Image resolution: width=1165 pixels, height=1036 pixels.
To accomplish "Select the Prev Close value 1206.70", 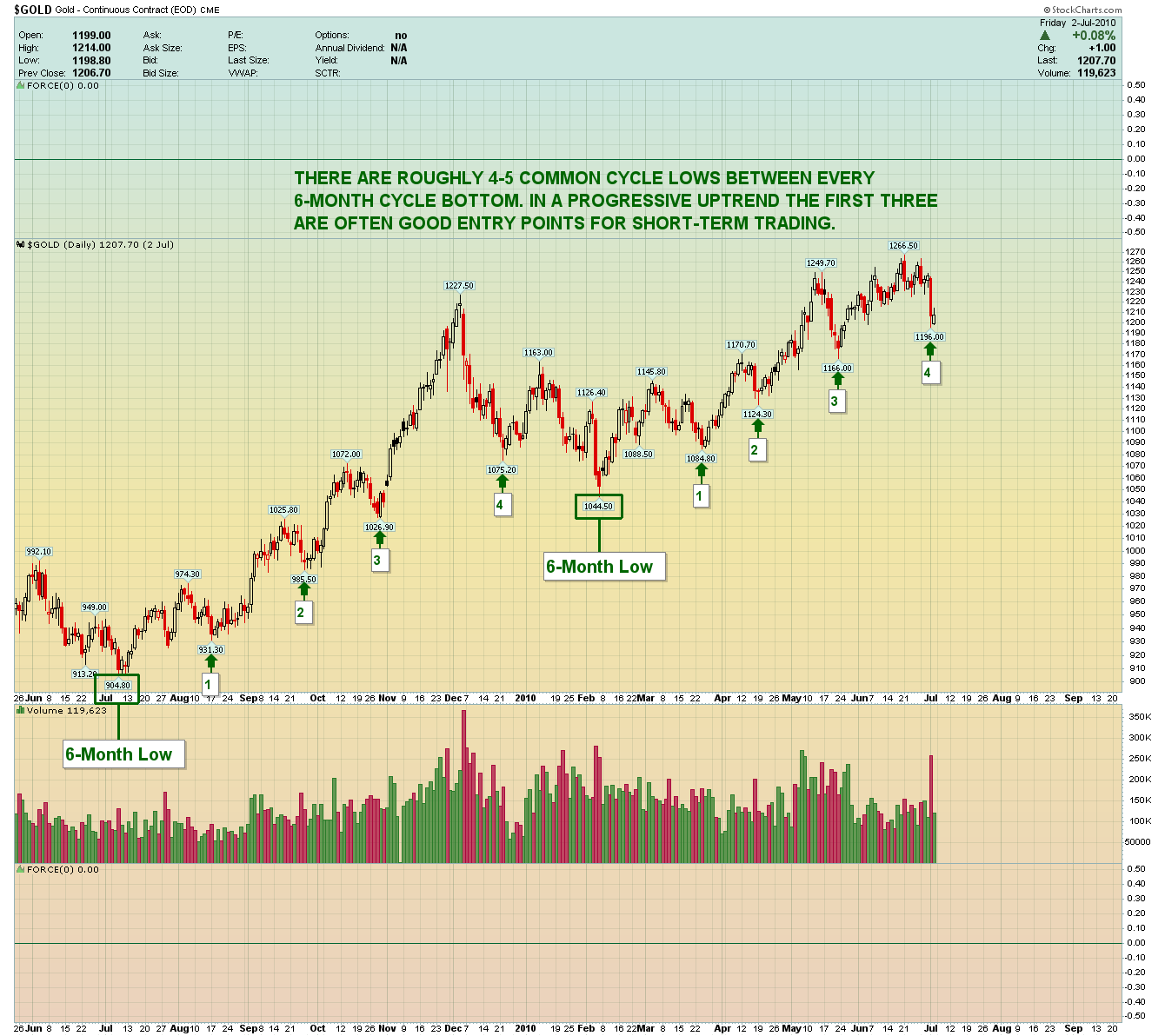I will 91,73.
